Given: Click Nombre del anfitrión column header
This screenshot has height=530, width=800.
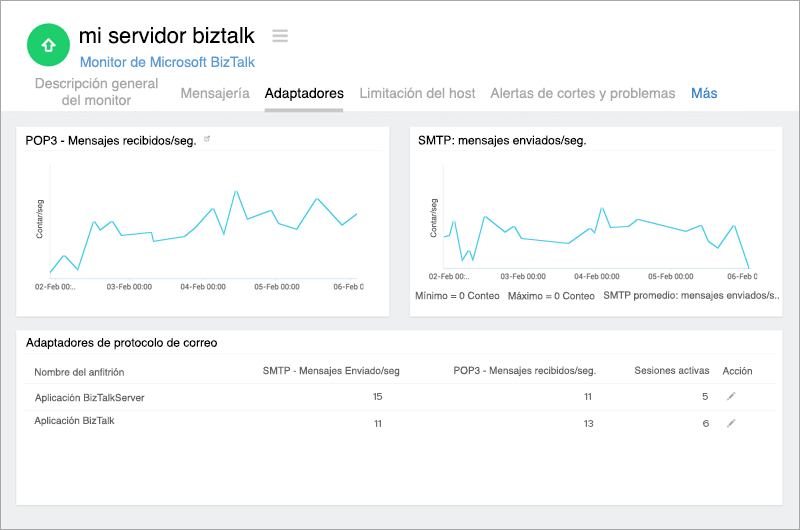Looking at the screenshot, I should click(x=79, y=372).
